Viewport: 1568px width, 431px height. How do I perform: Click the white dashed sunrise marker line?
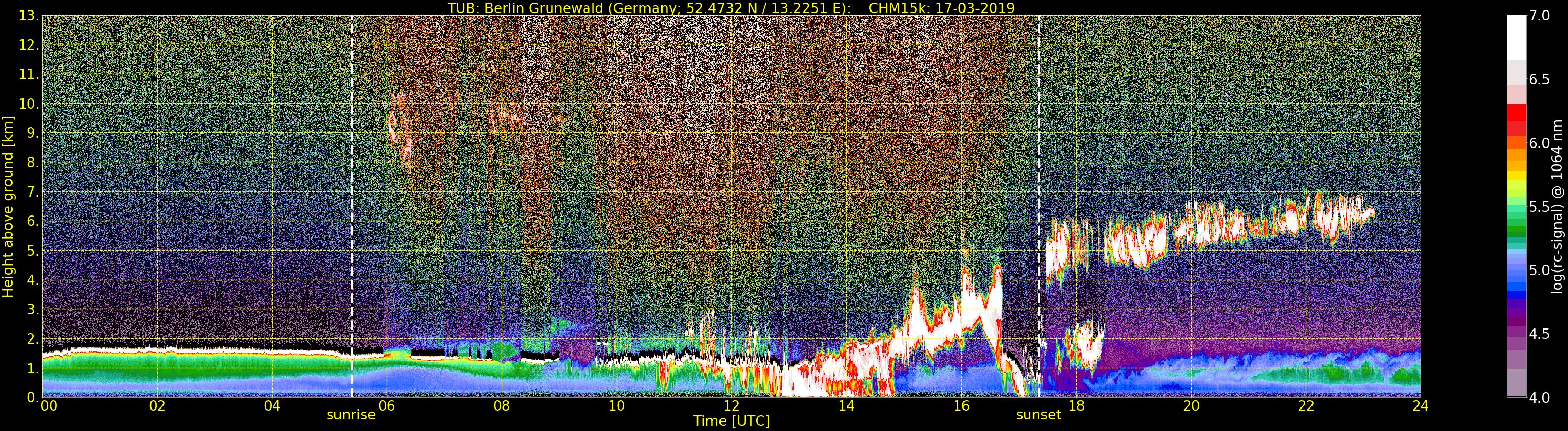352,206
